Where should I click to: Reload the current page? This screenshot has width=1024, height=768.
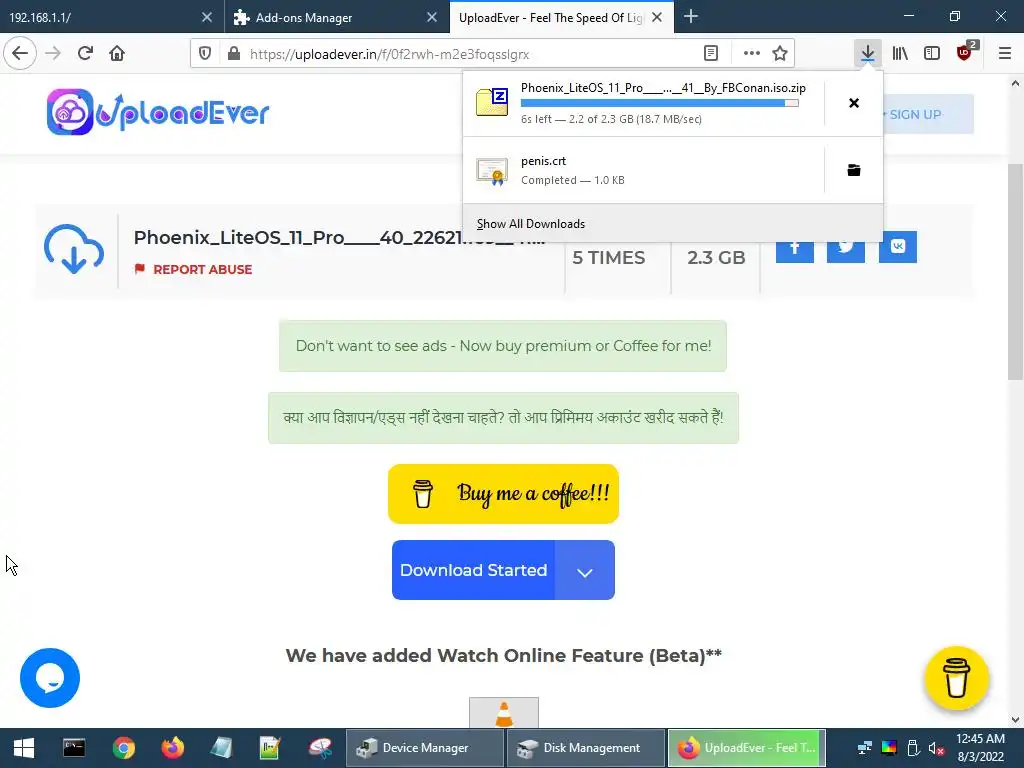[85, 54]
